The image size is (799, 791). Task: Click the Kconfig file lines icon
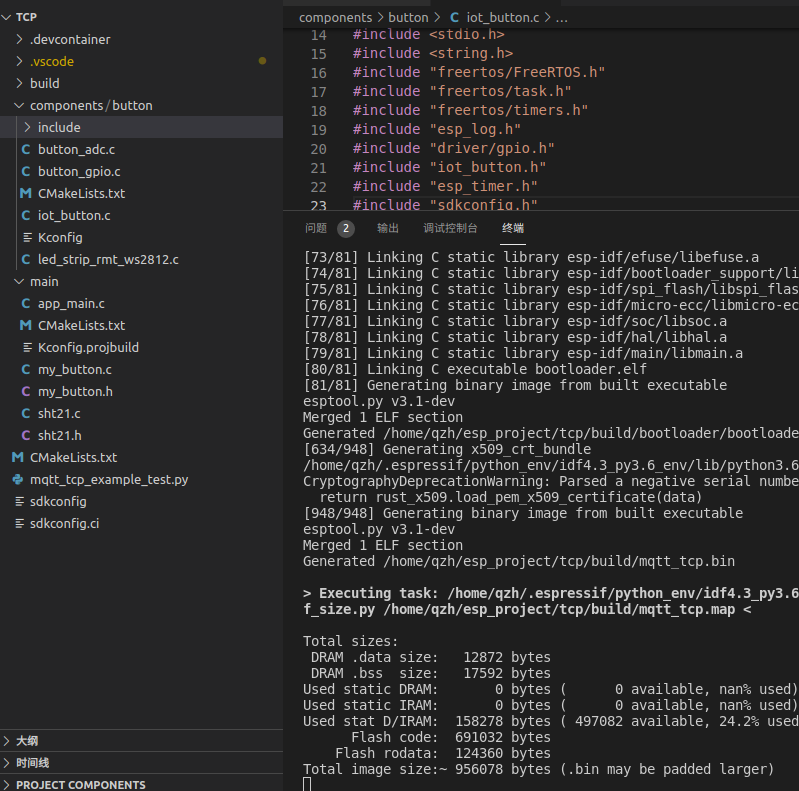click(28, 238)
